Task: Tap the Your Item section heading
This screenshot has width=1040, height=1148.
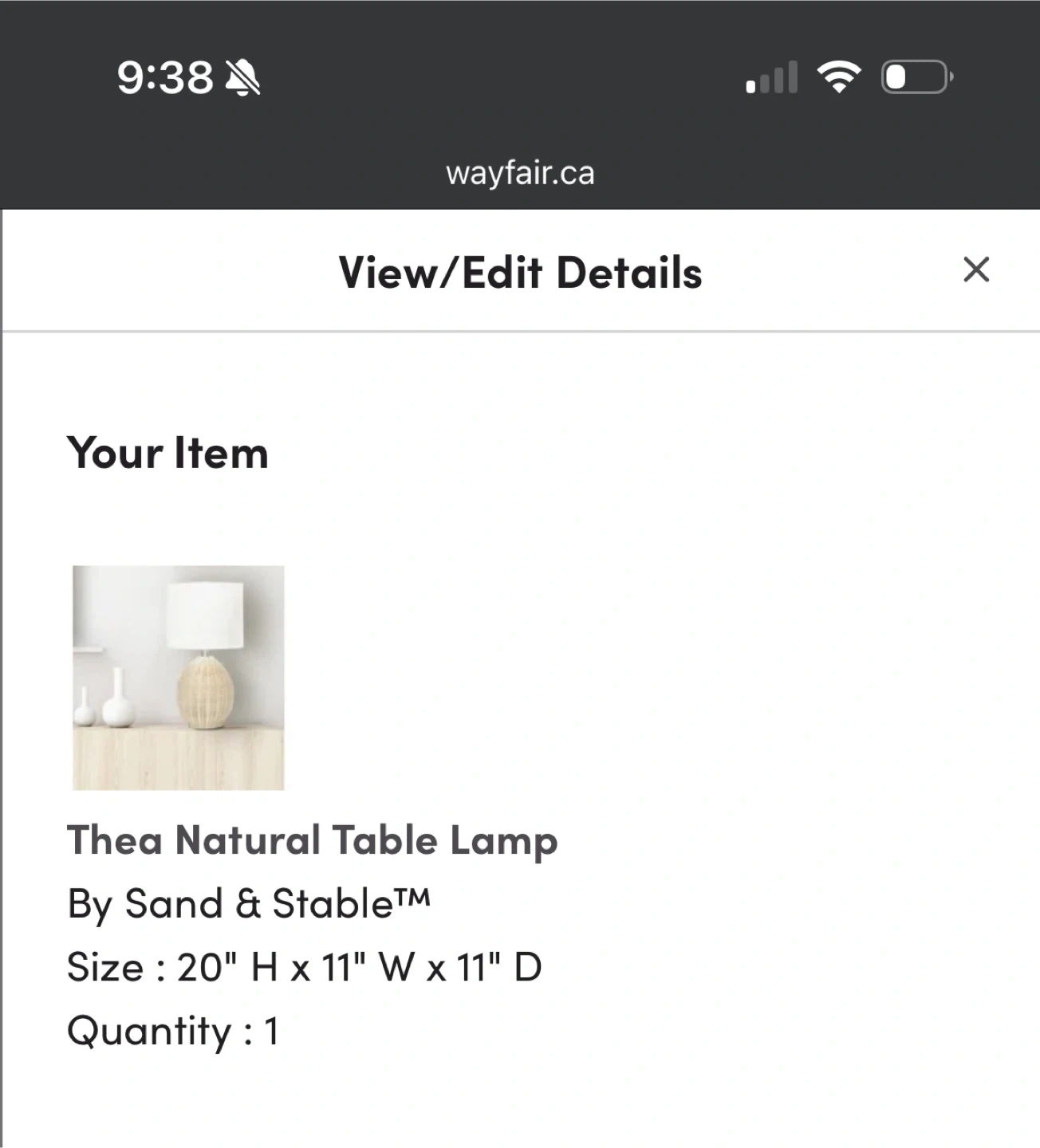Action: tap(167, 453)
